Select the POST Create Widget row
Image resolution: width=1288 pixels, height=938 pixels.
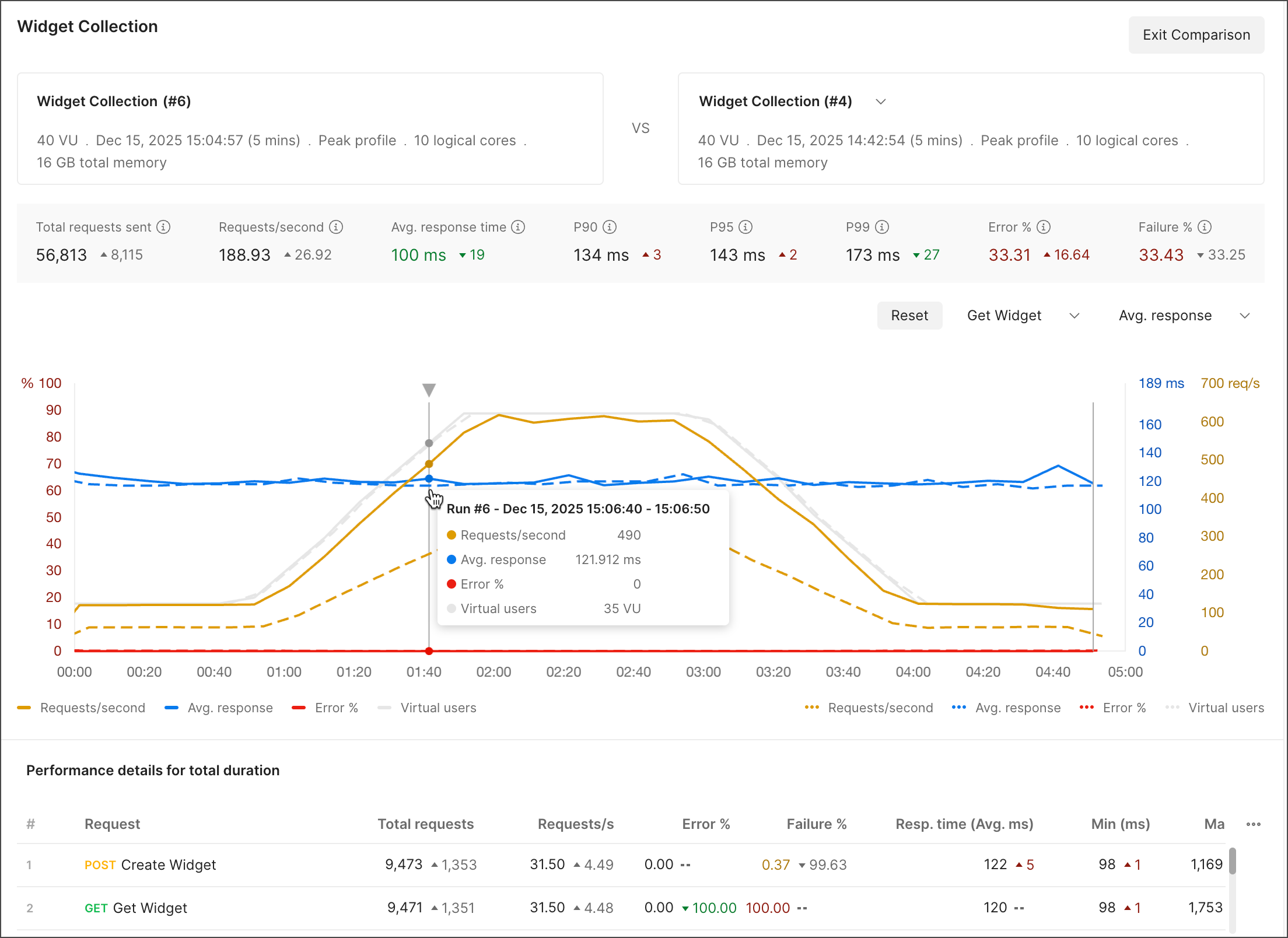tap(168, 864)
